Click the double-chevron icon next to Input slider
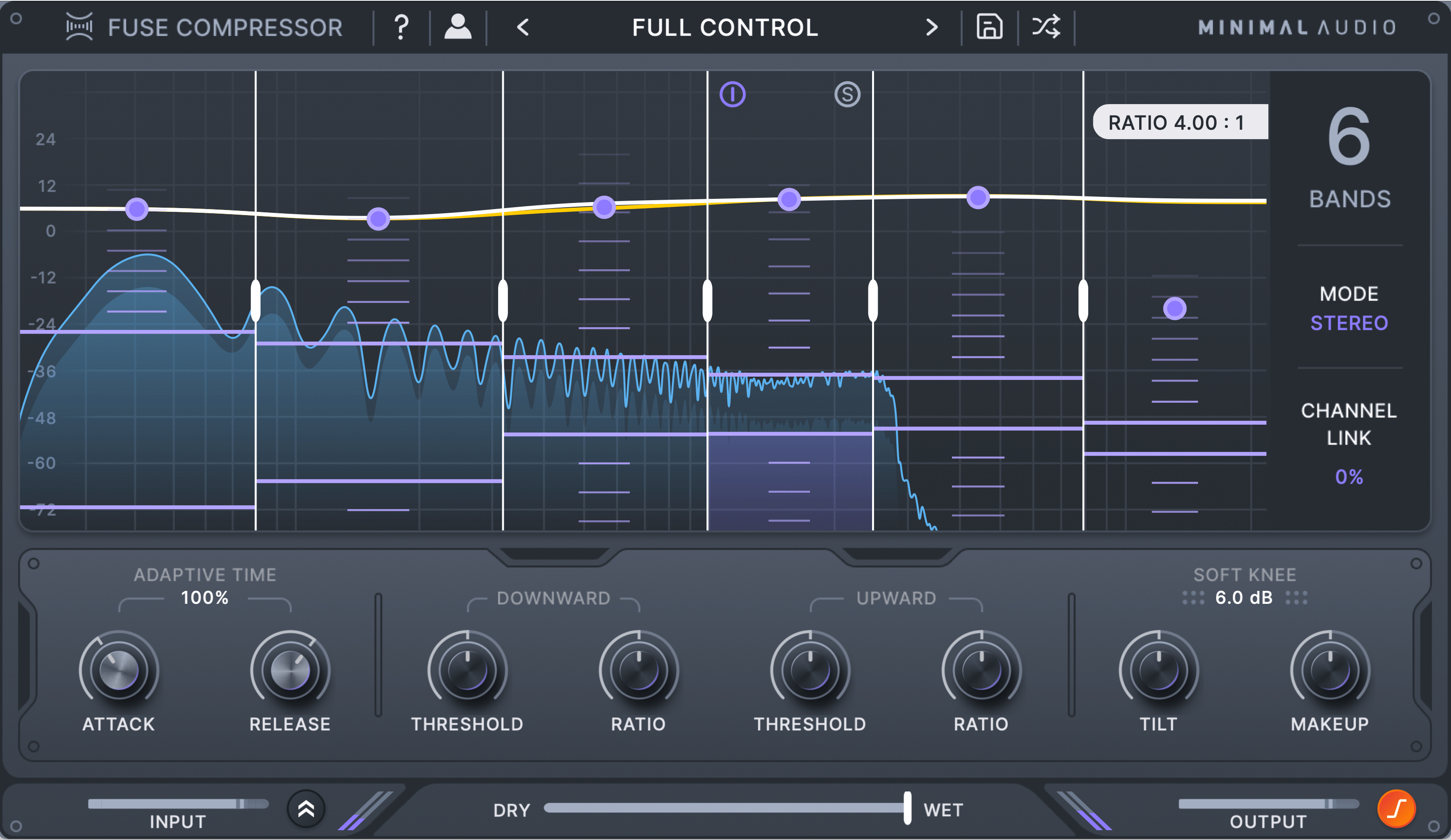The image size is (1451, 840). pos(306,808)
